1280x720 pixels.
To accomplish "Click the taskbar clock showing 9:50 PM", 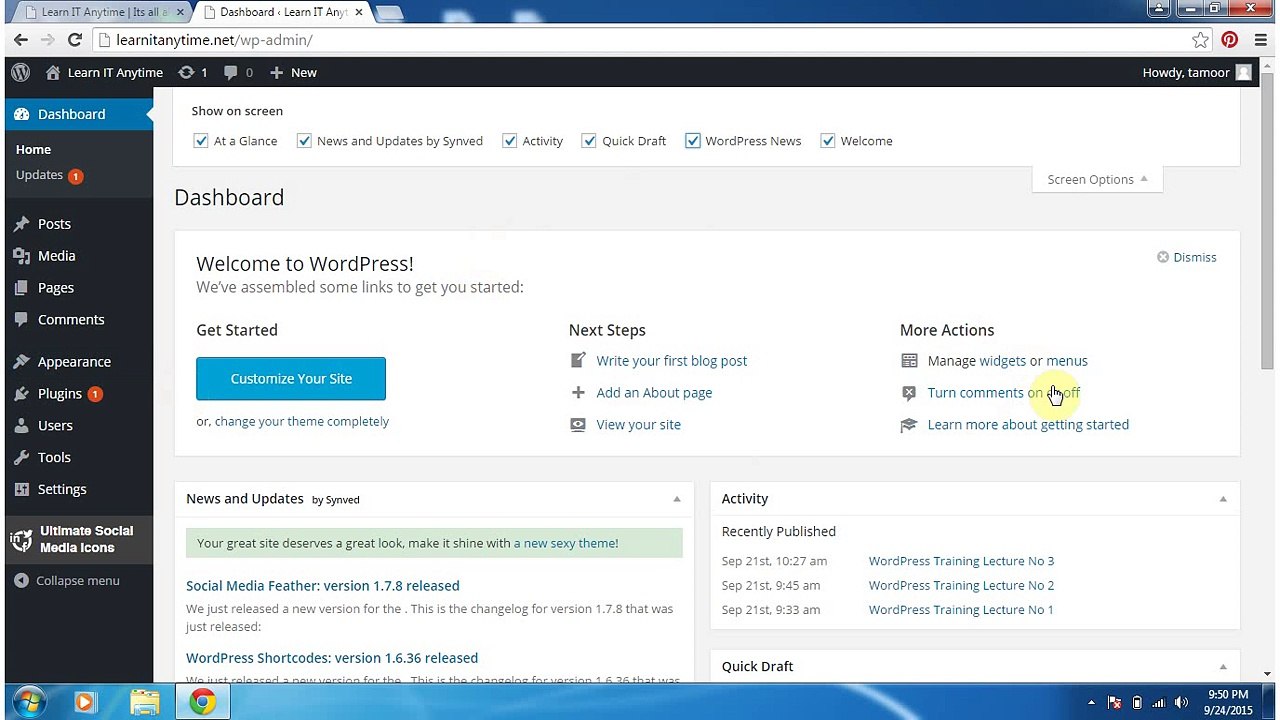I will pyautogui.click(x=1228, y=702).
